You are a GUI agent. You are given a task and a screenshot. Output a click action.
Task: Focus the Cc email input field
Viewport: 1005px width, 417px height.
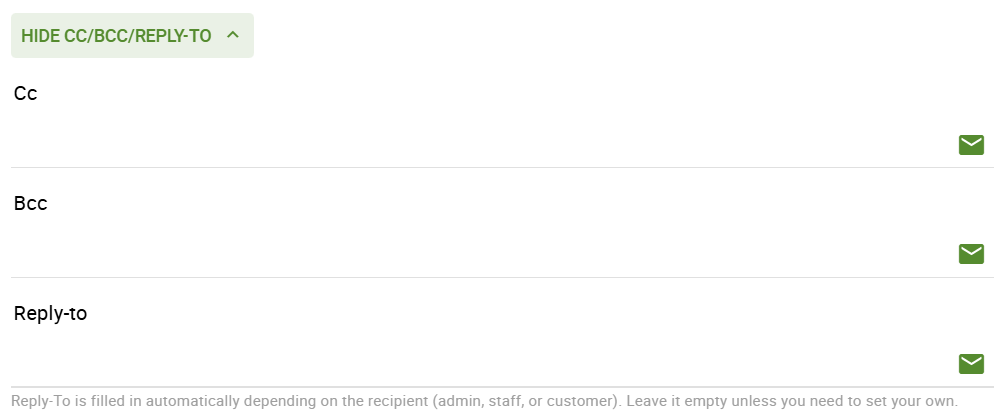[x=480, y=145]
